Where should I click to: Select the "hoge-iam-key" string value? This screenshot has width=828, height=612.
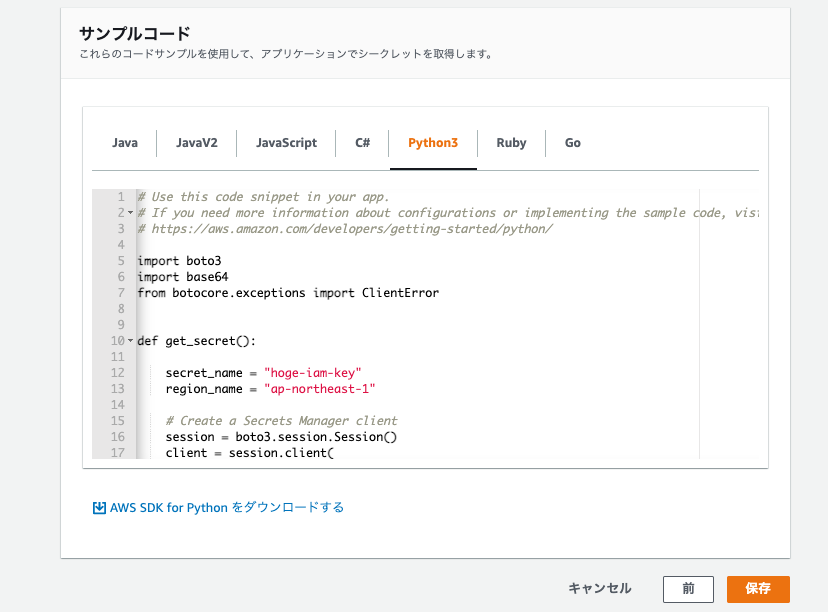click(316, 372)
